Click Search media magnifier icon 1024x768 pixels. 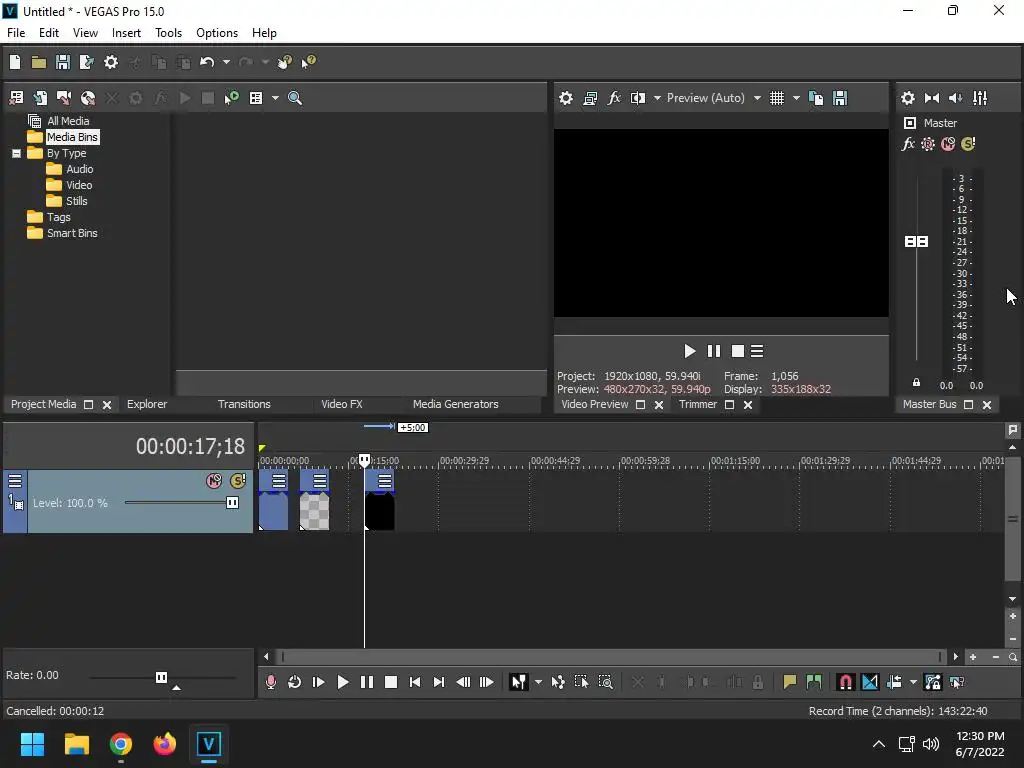[x=295, y=98]
